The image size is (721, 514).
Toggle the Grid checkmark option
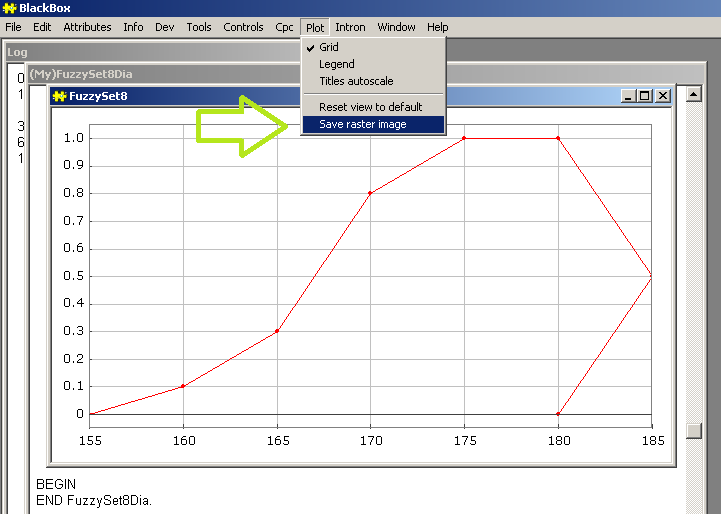(x=329, y=47)
